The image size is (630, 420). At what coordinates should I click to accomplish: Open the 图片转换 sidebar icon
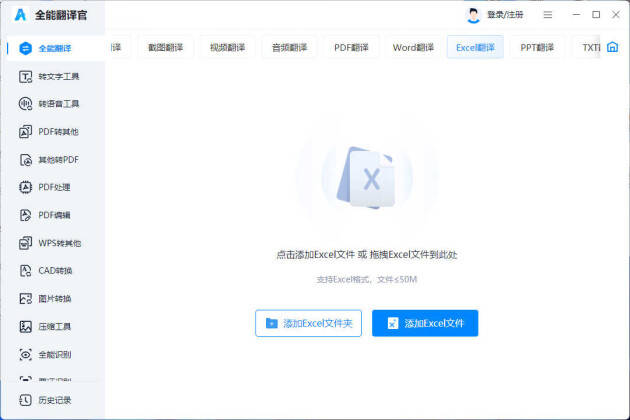coord(26,299)
